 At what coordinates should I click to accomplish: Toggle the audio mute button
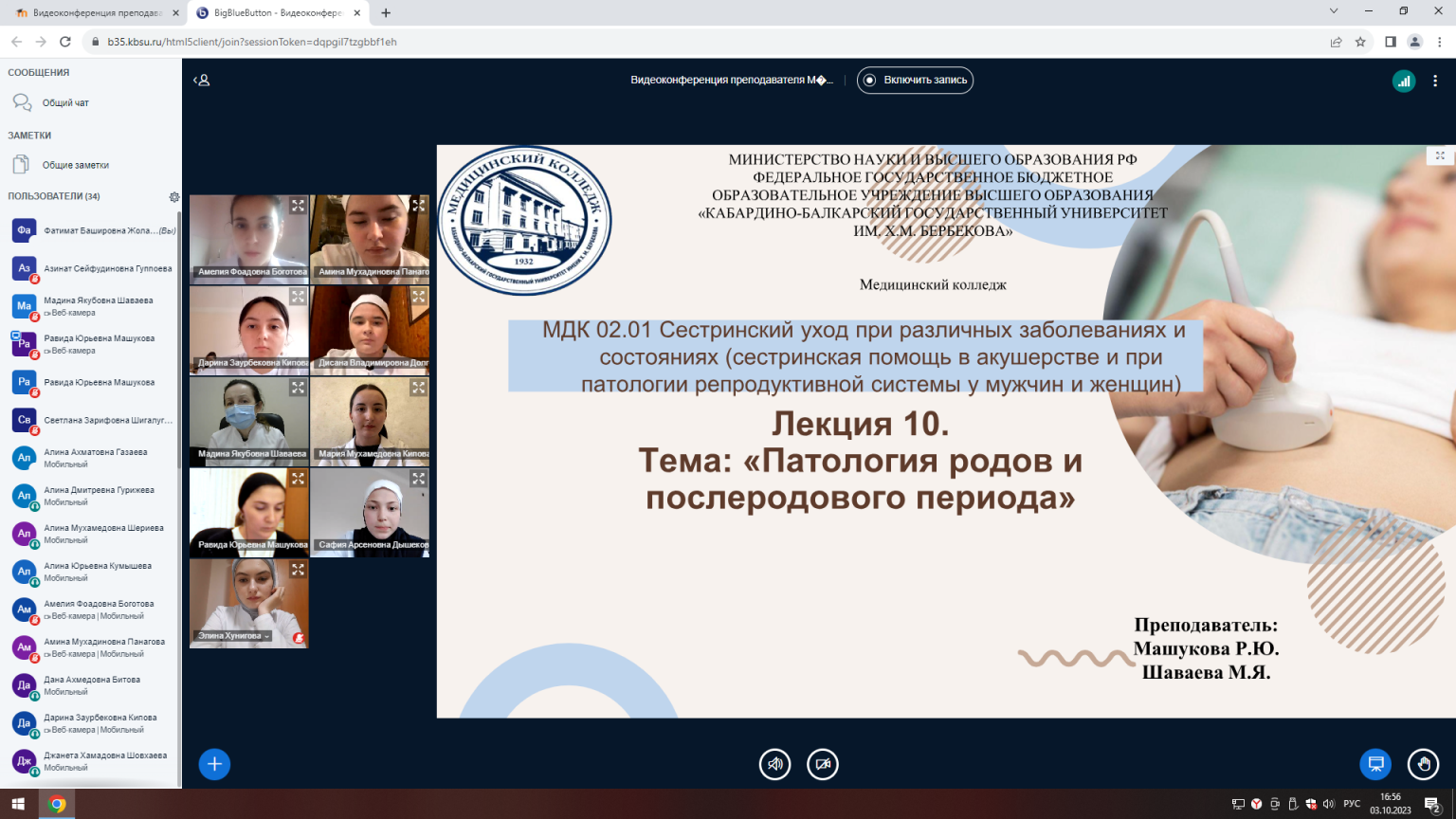(x=775, y=764)
